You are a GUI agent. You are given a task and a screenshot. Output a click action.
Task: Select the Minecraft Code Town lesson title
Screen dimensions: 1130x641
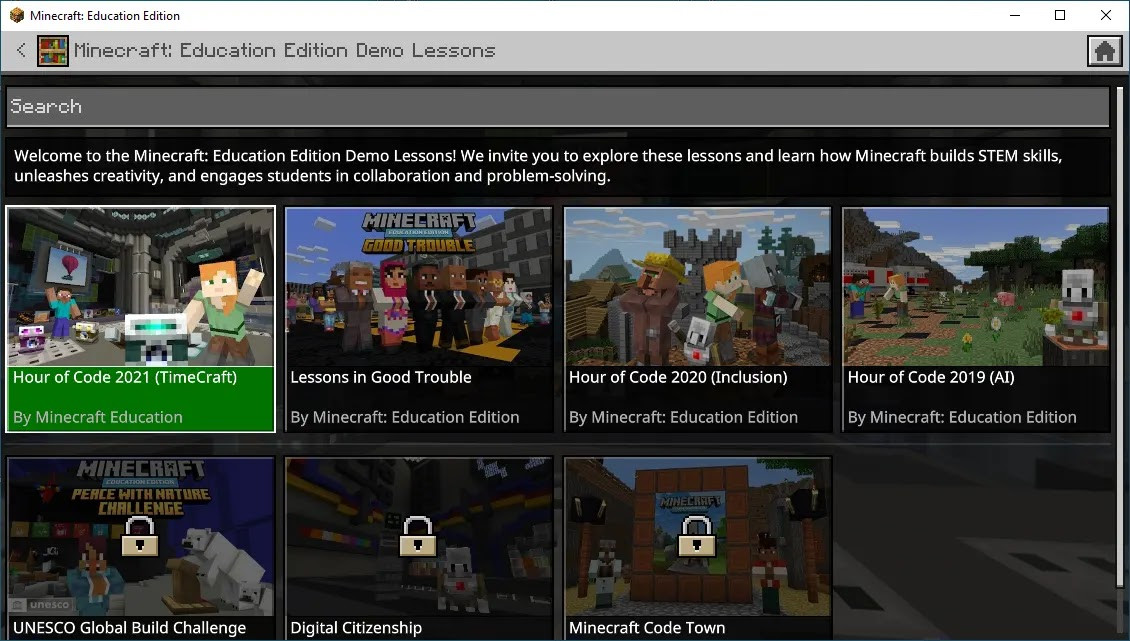point(647,628)
